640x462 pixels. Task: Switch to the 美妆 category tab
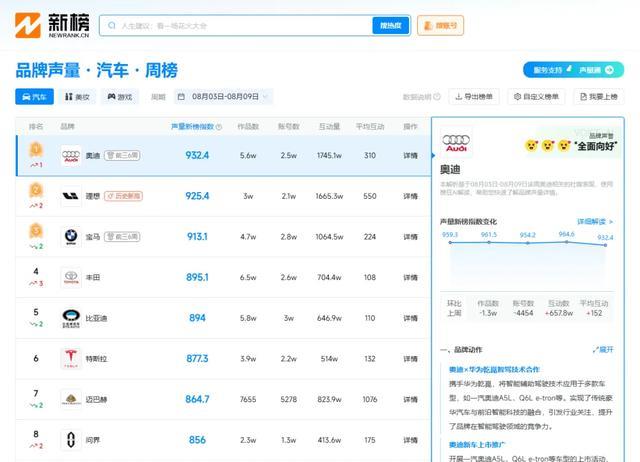point(76,97)
